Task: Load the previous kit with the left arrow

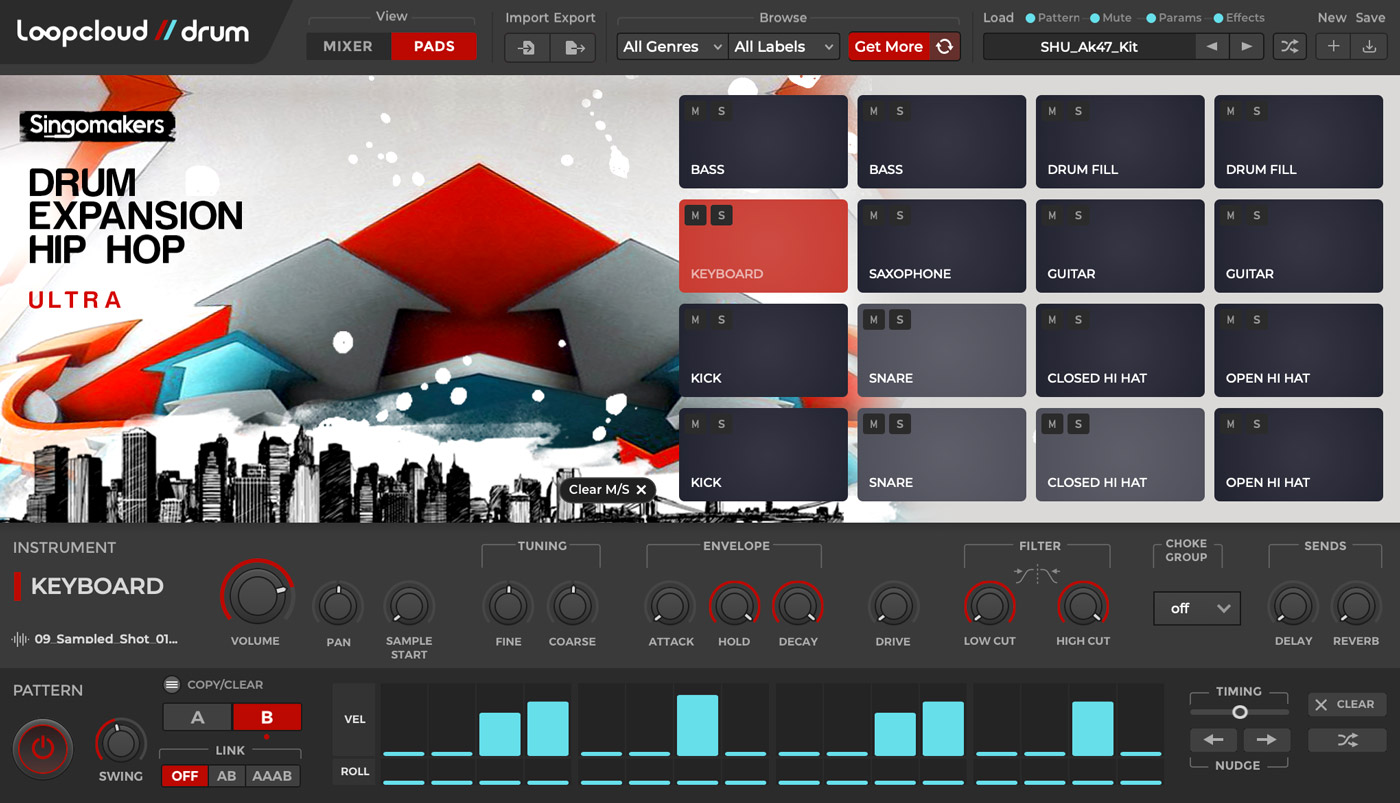Action: [x=1212, y=47]
